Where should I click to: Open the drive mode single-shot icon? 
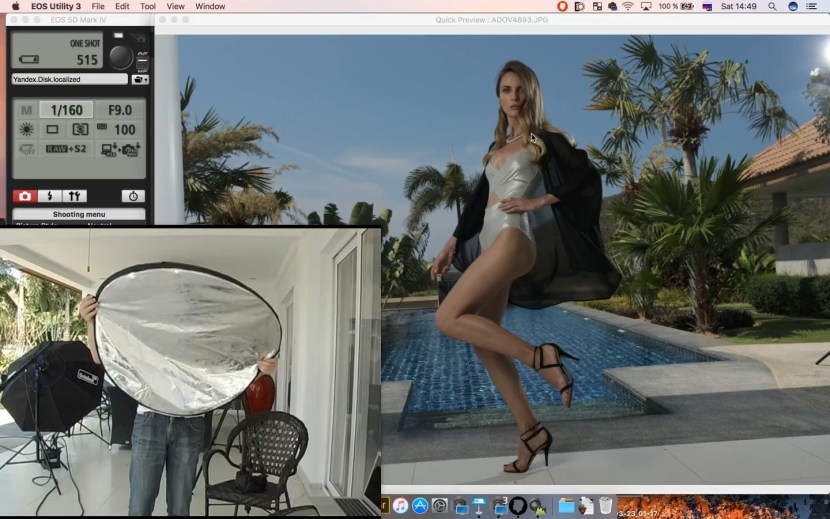(53, 130)
